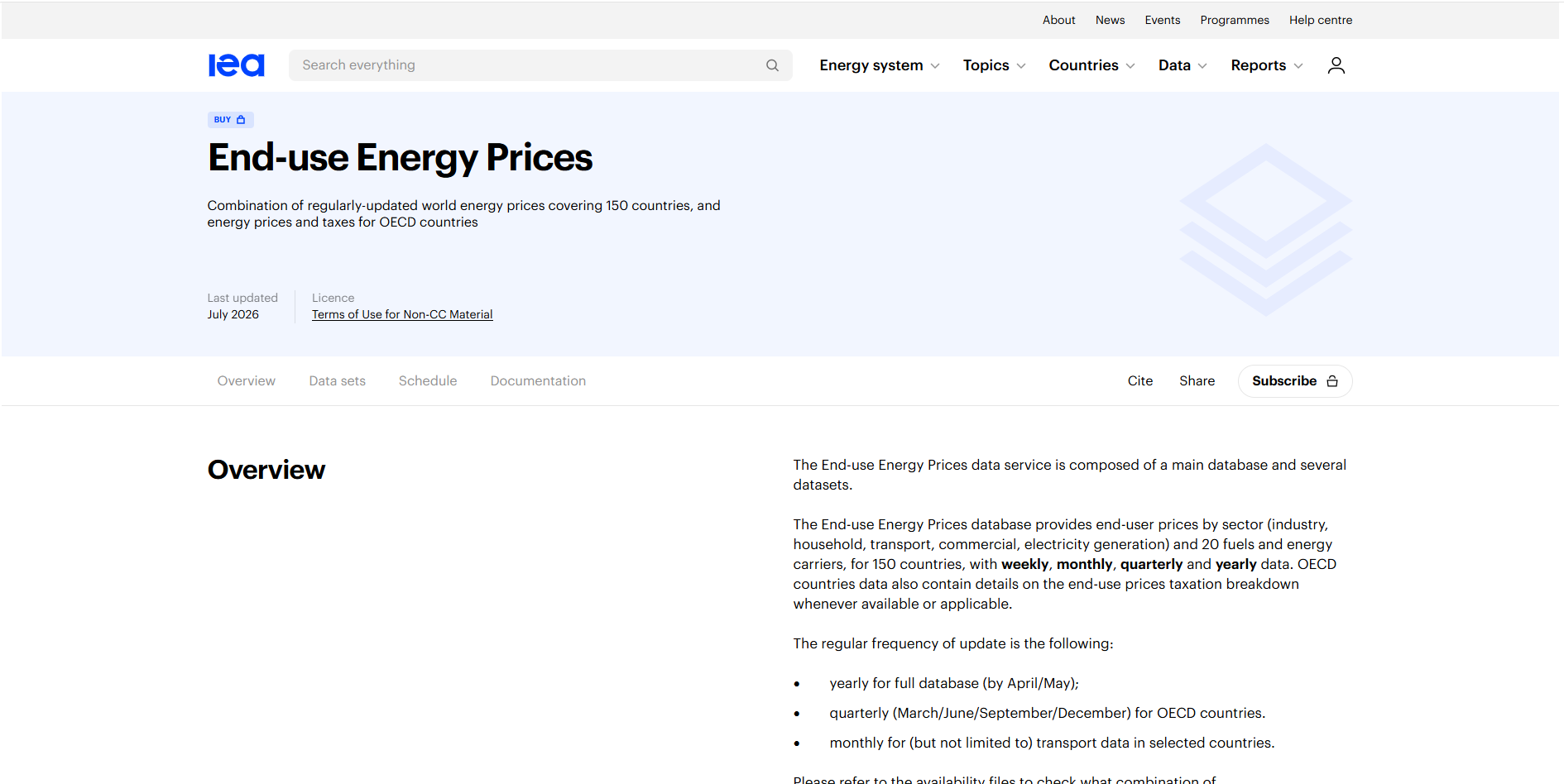
Task: Expand the Energy system menu
Action: point(879,65)
